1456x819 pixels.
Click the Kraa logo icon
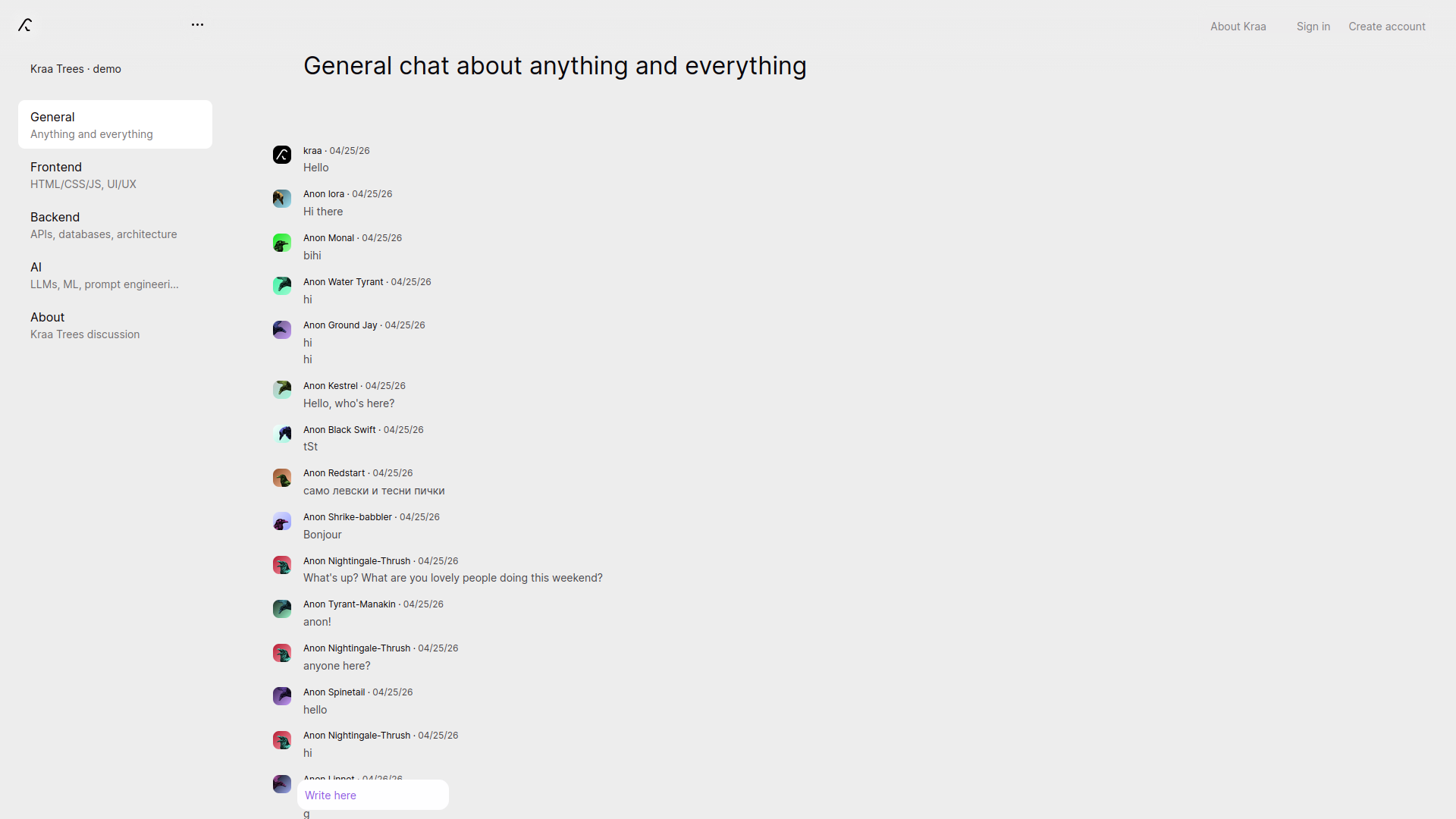pyautogui.click(x=25, y=25)
